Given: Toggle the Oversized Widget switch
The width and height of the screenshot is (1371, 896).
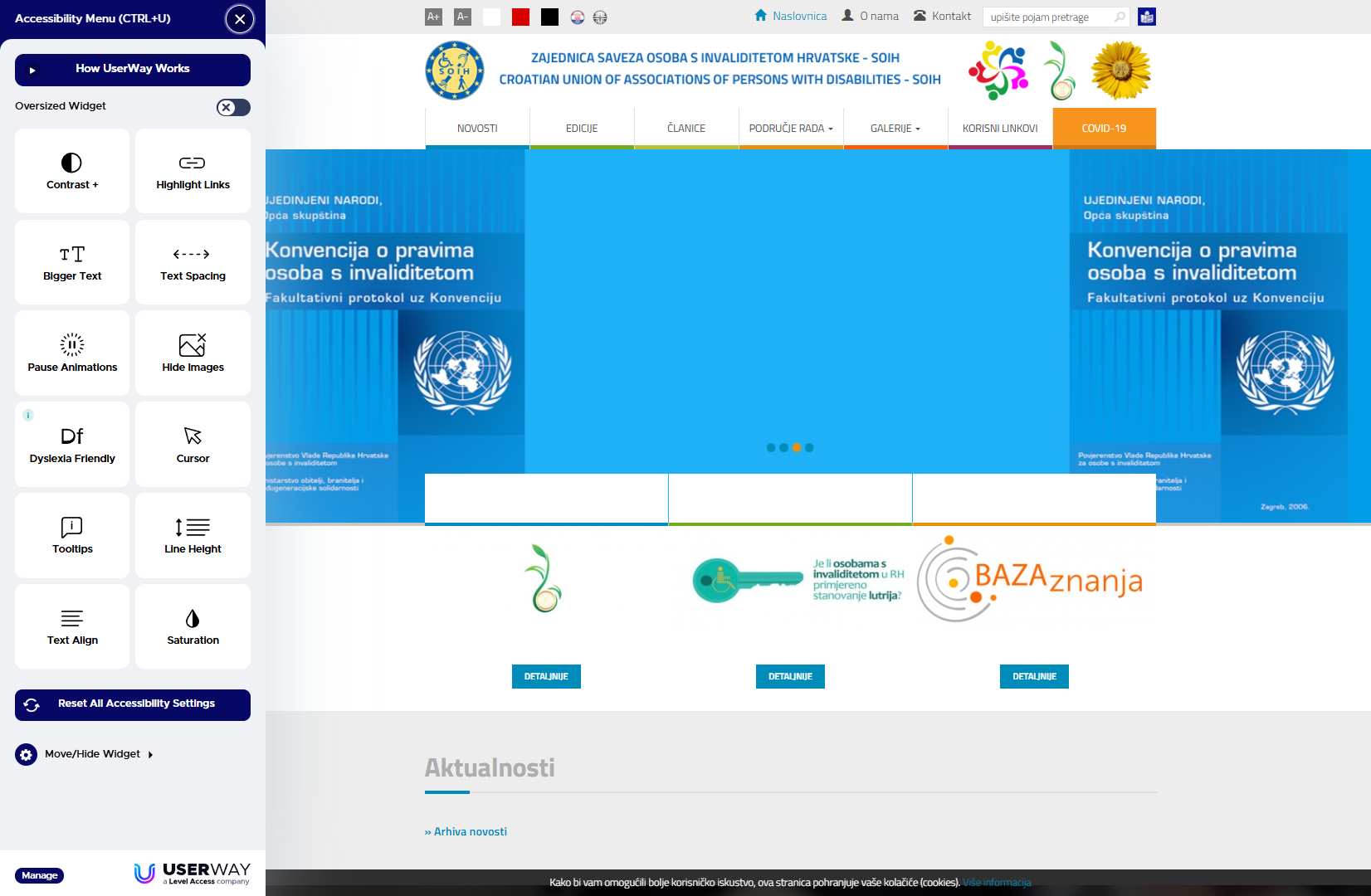Looking at the screenshot, I should (x=233, y=107).
